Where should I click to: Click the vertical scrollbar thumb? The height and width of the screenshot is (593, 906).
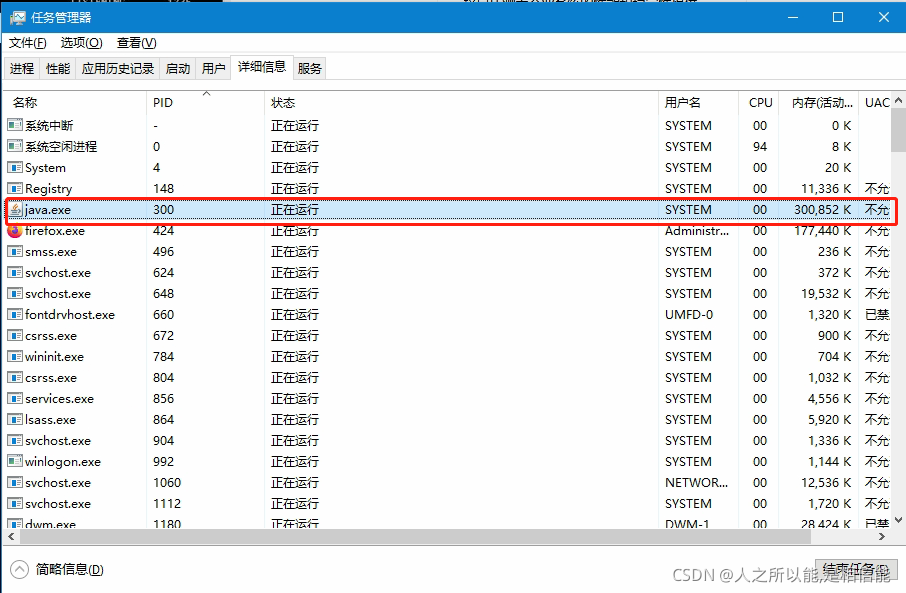pos(898,129)
